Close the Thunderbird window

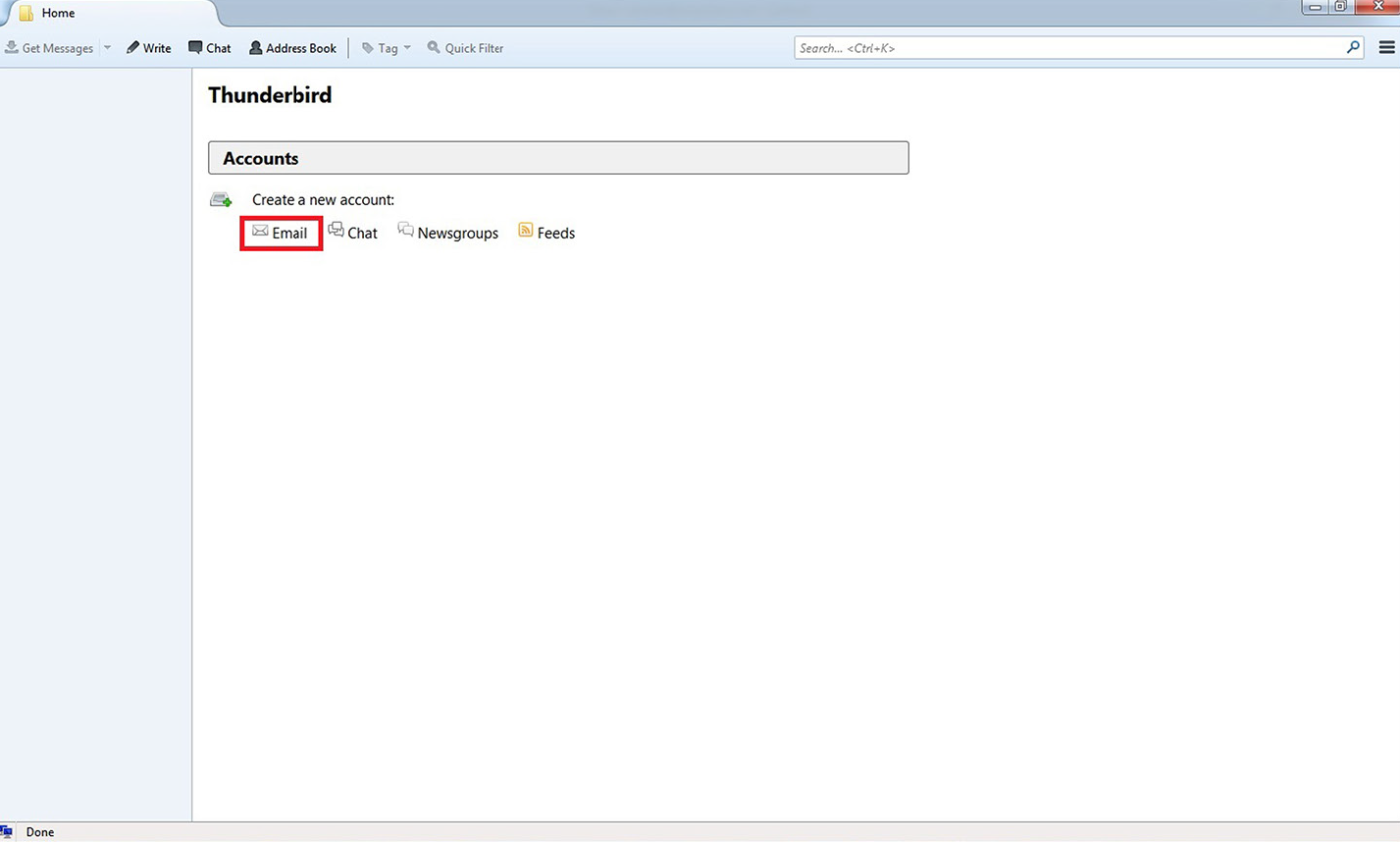[x=1376, y=6]
